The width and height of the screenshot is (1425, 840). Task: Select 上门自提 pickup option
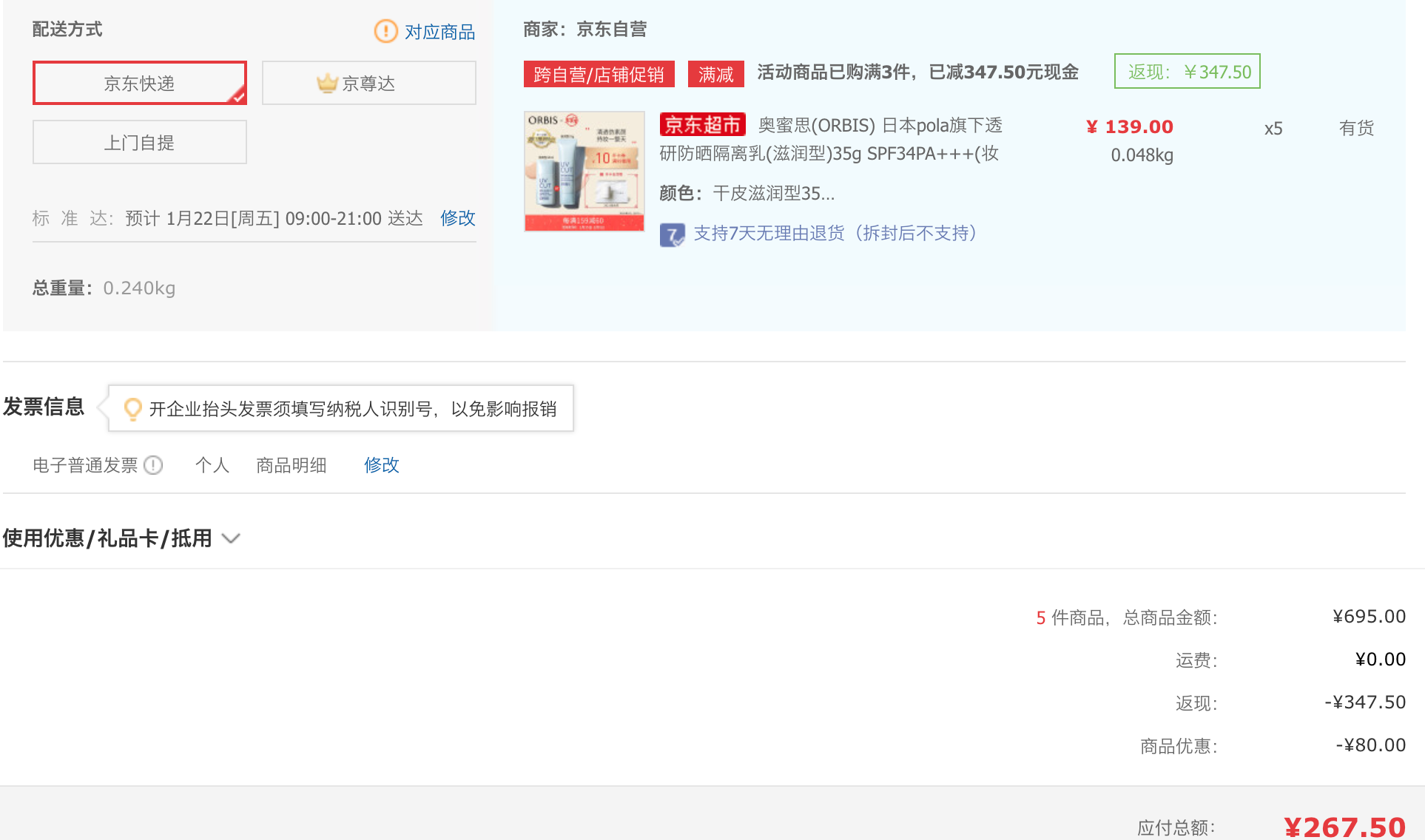140,142
